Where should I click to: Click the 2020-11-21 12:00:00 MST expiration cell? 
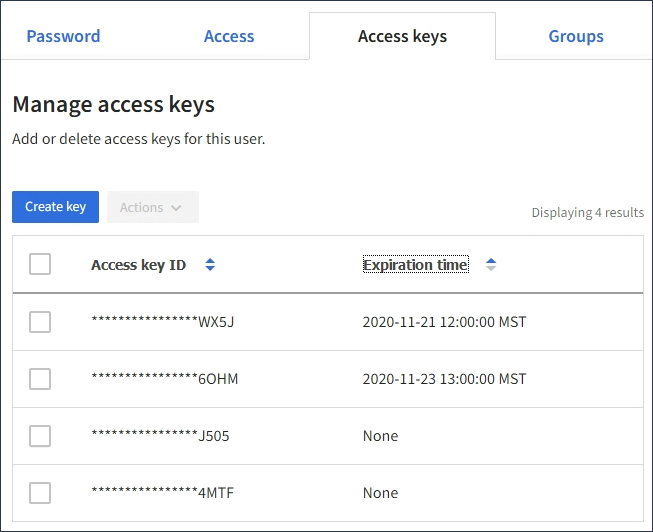444,322
